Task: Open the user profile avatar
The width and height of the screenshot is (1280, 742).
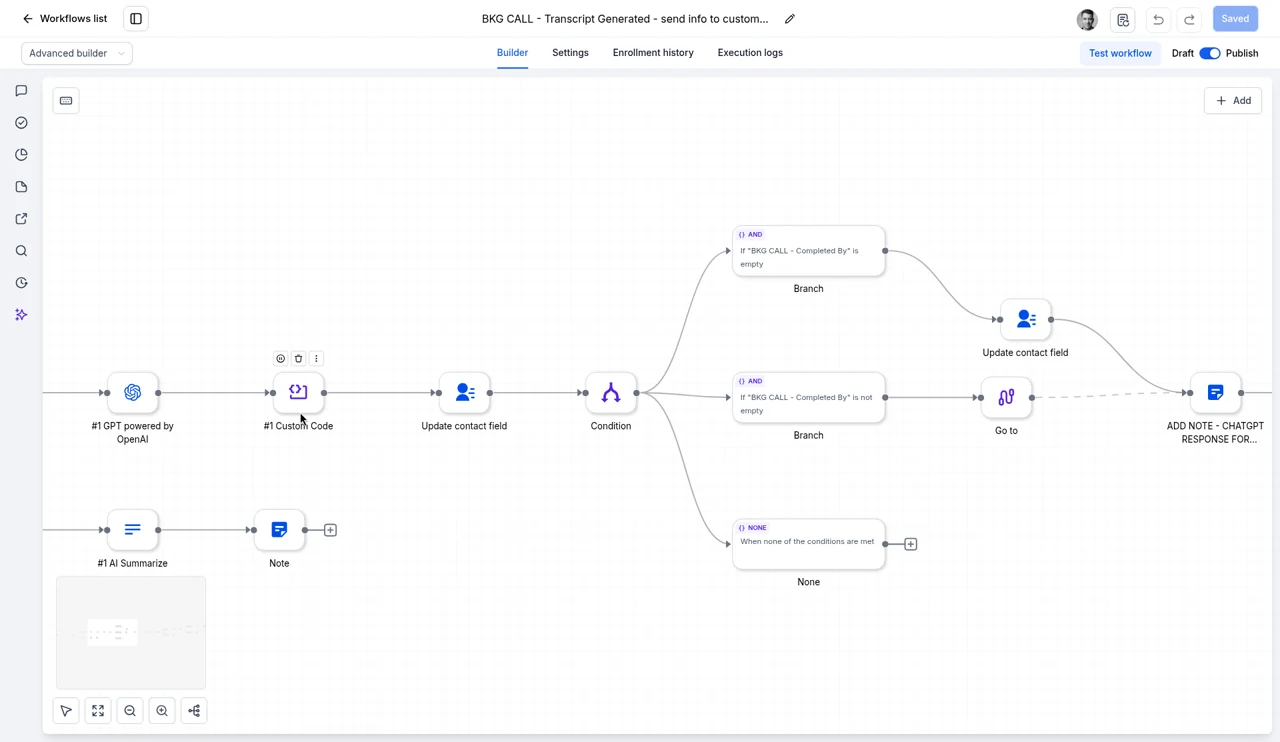Action: click(1087, 19)
